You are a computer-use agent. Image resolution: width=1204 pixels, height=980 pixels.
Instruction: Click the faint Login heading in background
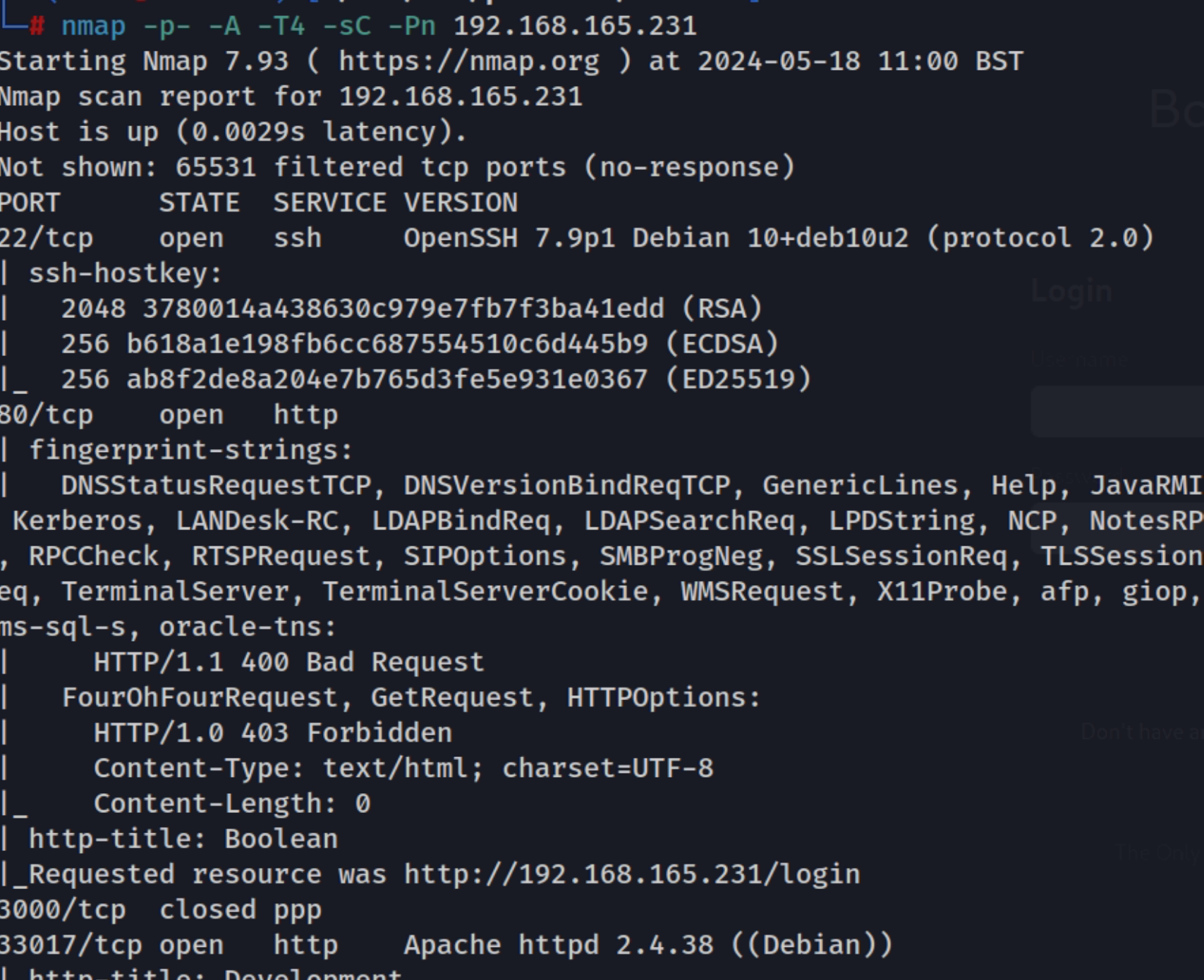click(1071, 290)
